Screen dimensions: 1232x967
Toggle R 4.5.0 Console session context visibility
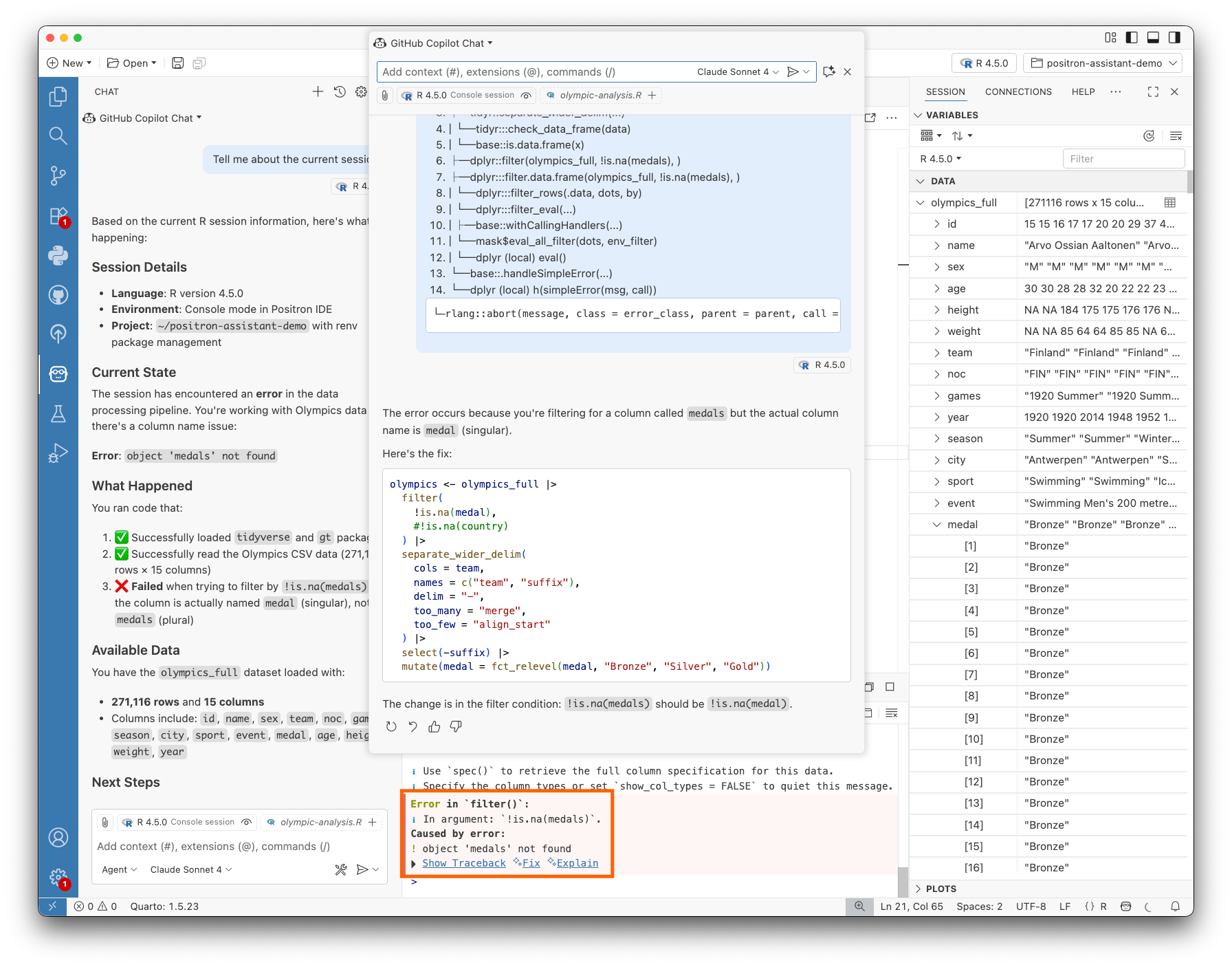click(246, 822)
